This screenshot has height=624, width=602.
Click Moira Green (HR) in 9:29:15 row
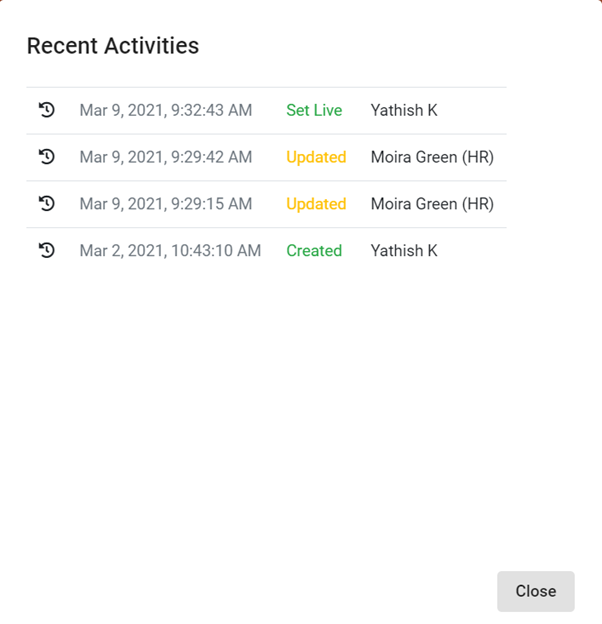click(x=432, y=204)
